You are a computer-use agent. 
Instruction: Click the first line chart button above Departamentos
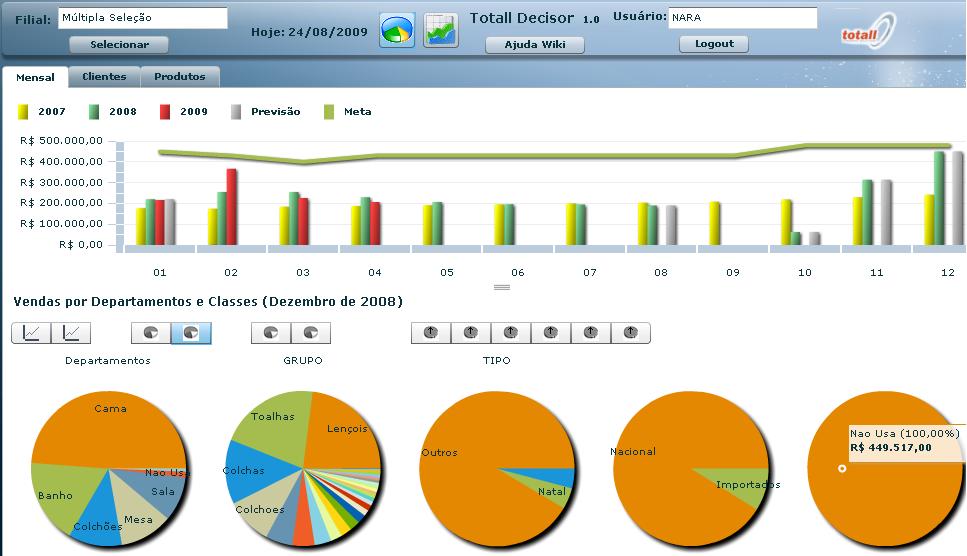[31, 333]
